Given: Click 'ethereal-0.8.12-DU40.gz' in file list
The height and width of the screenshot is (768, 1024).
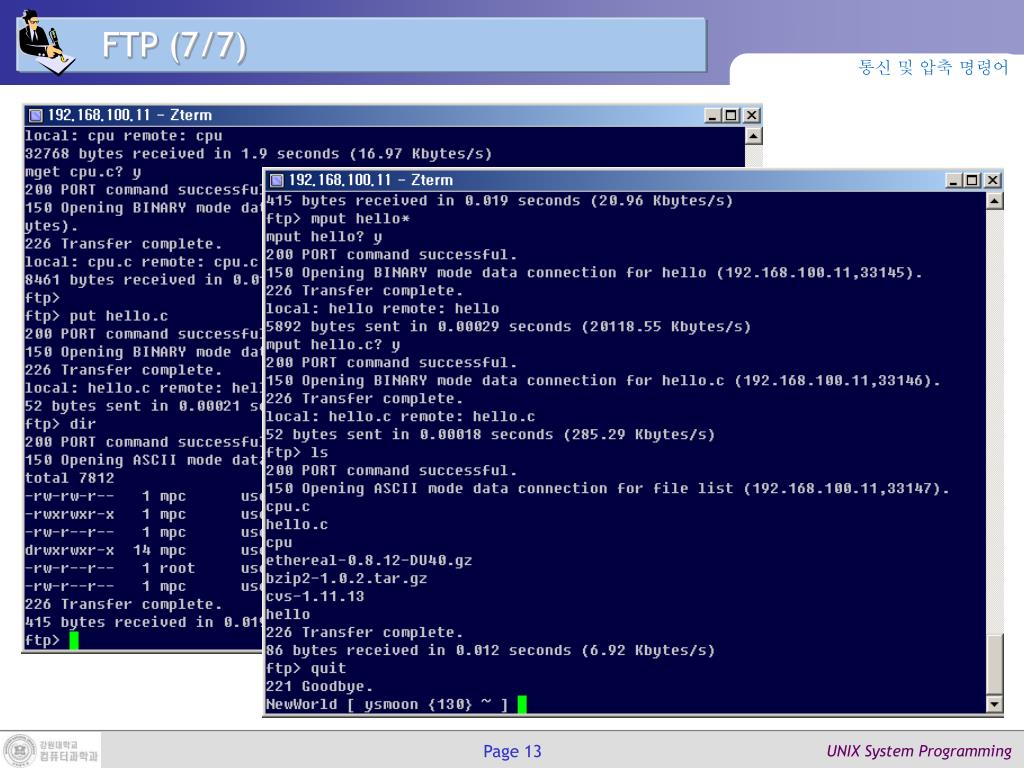Looking at the screenshot, I should 369,560.
